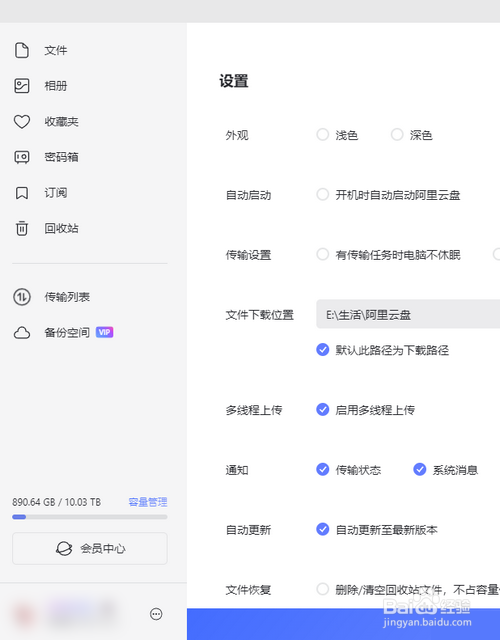
Task: Select the 浅色 light appearance radio
Action: (322, 135)
